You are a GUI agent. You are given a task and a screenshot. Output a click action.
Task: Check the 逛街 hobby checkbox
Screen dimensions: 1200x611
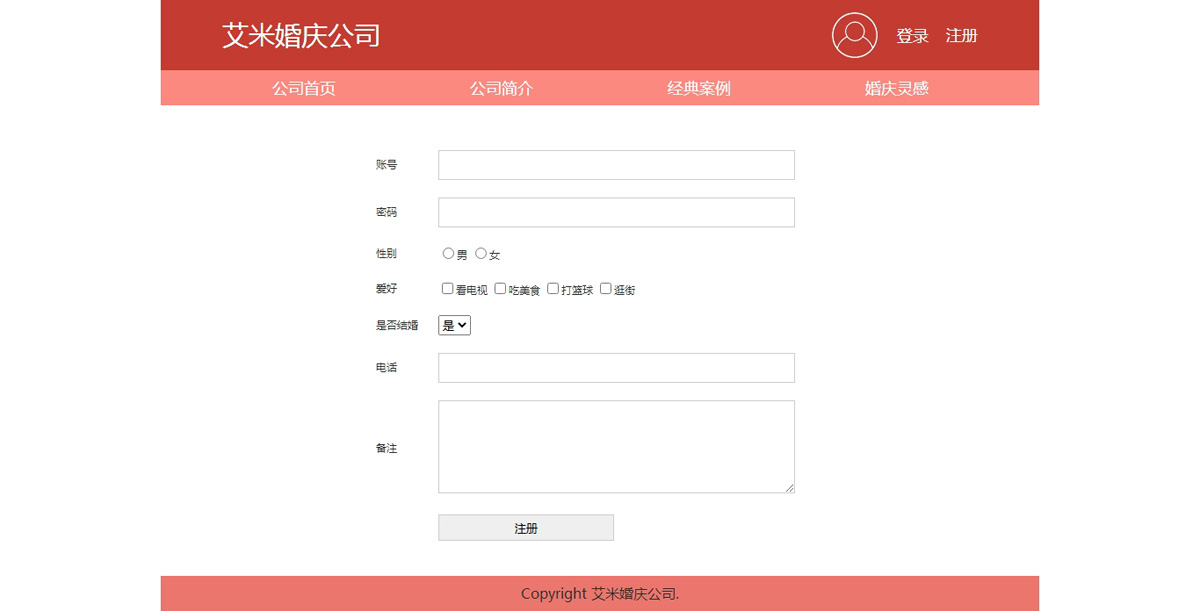click(x=606, y=288)
